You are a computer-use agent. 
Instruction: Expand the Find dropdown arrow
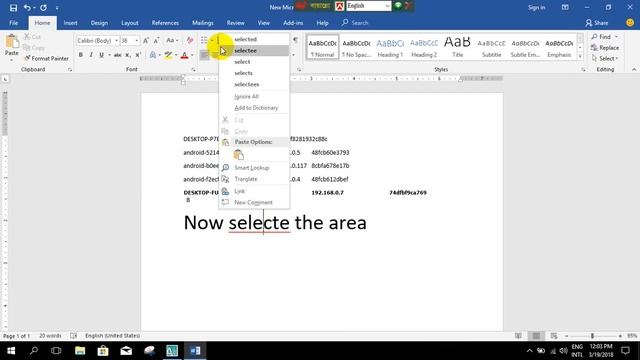click(616, 37)
